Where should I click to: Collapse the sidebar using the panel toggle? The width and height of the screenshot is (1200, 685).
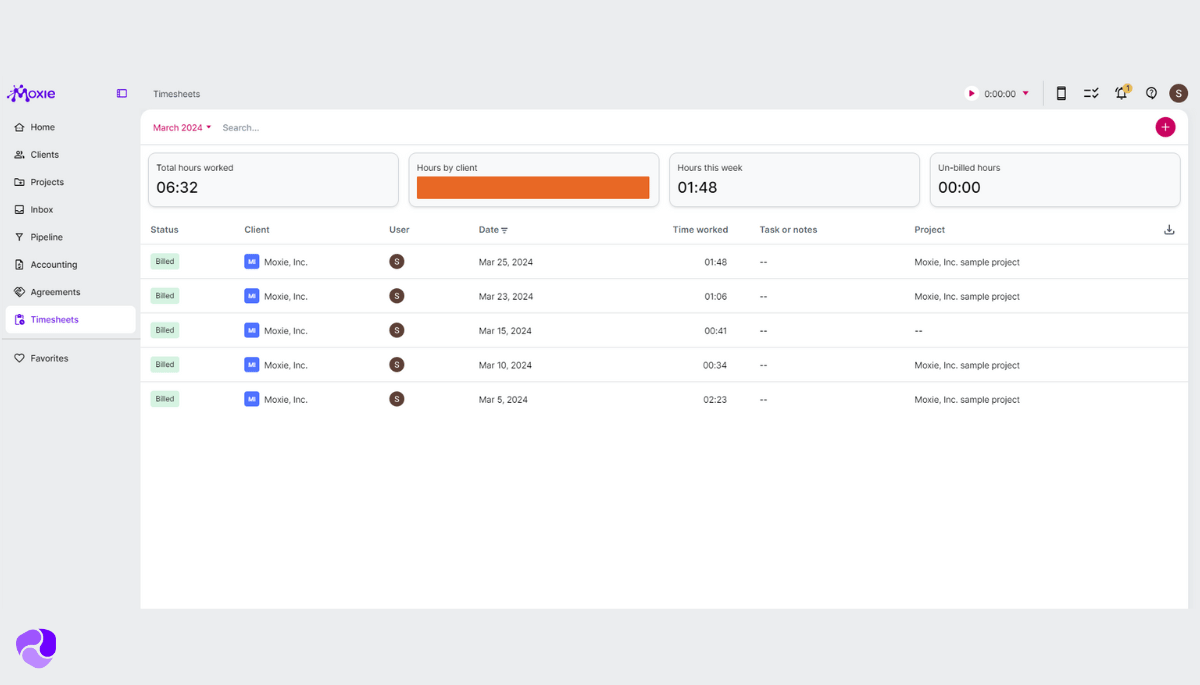tap(121, 93)
